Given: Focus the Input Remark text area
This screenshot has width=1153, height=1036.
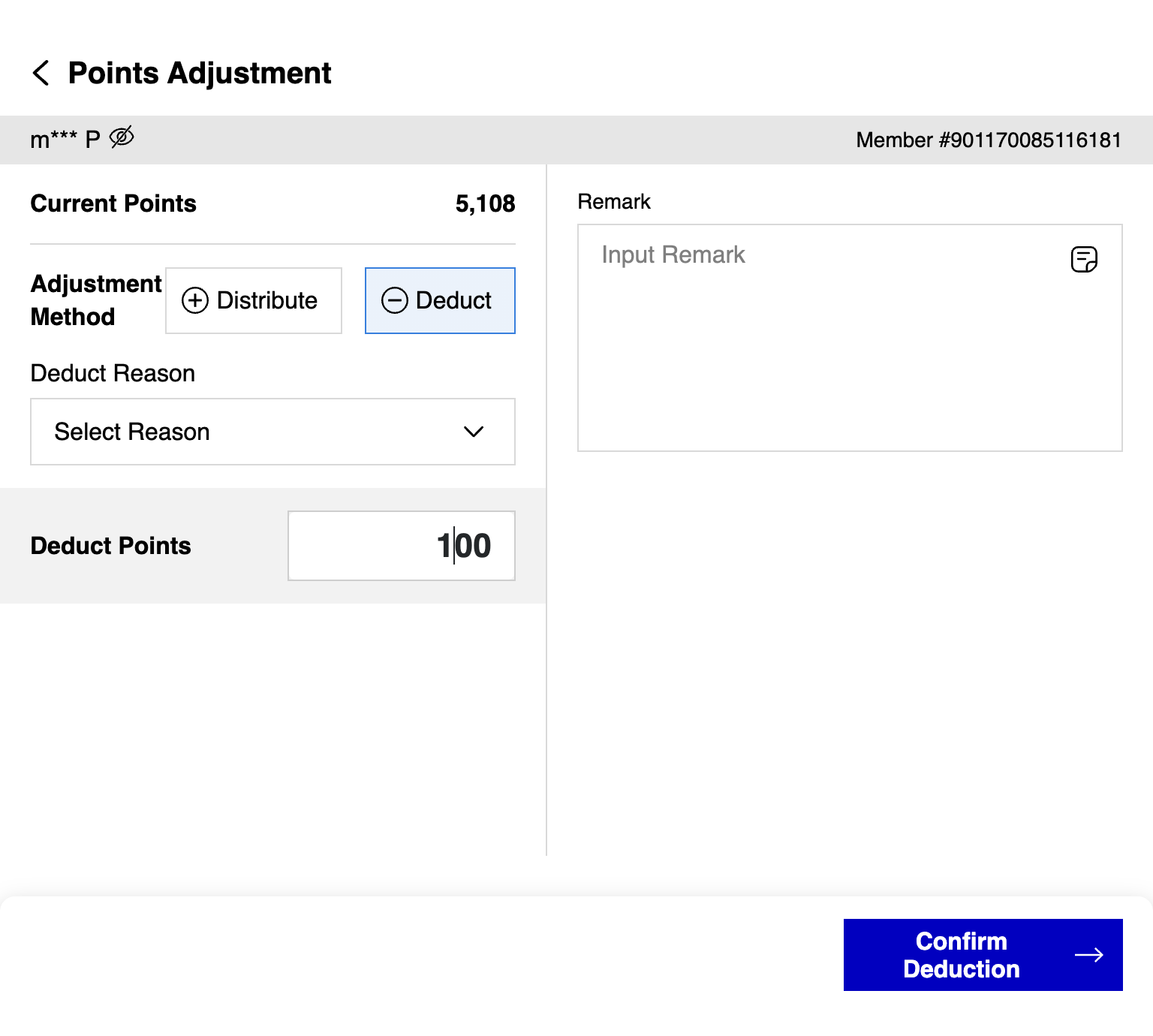Looking at the screenshot, I should pos(850,338).
